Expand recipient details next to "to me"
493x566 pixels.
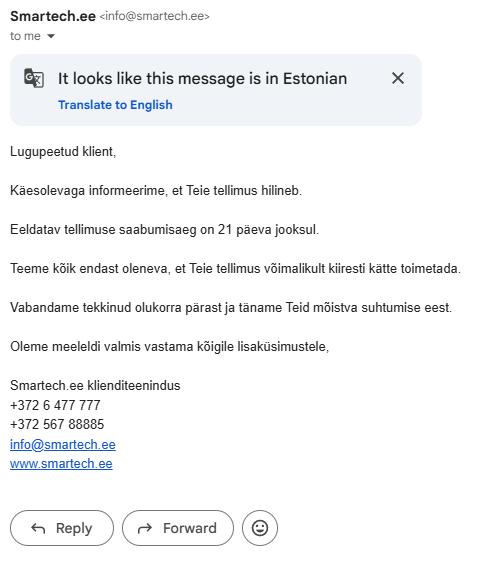coord(51,36)
